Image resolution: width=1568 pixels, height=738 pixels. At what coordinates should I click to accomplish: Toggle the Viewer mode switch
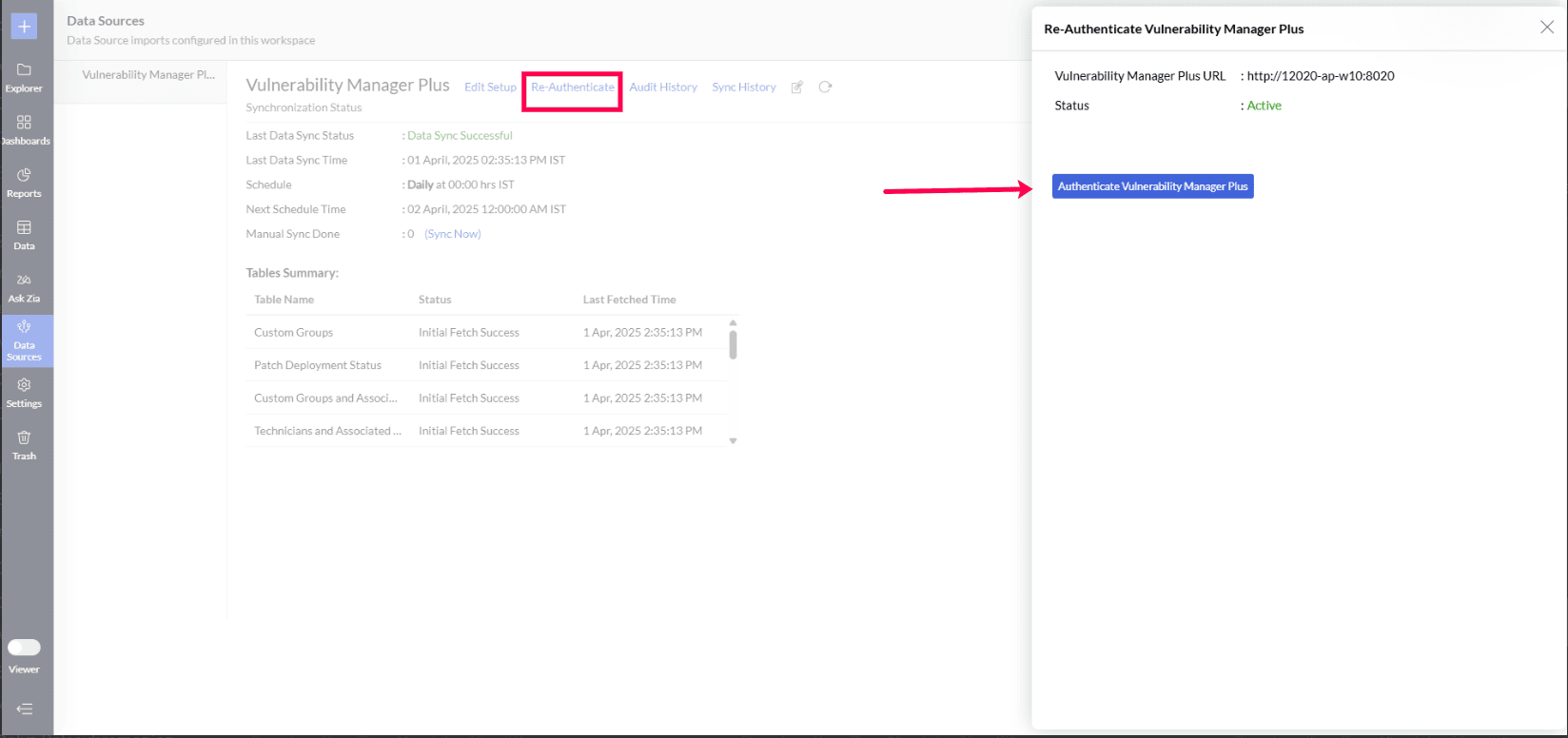[x=24, y=648]
